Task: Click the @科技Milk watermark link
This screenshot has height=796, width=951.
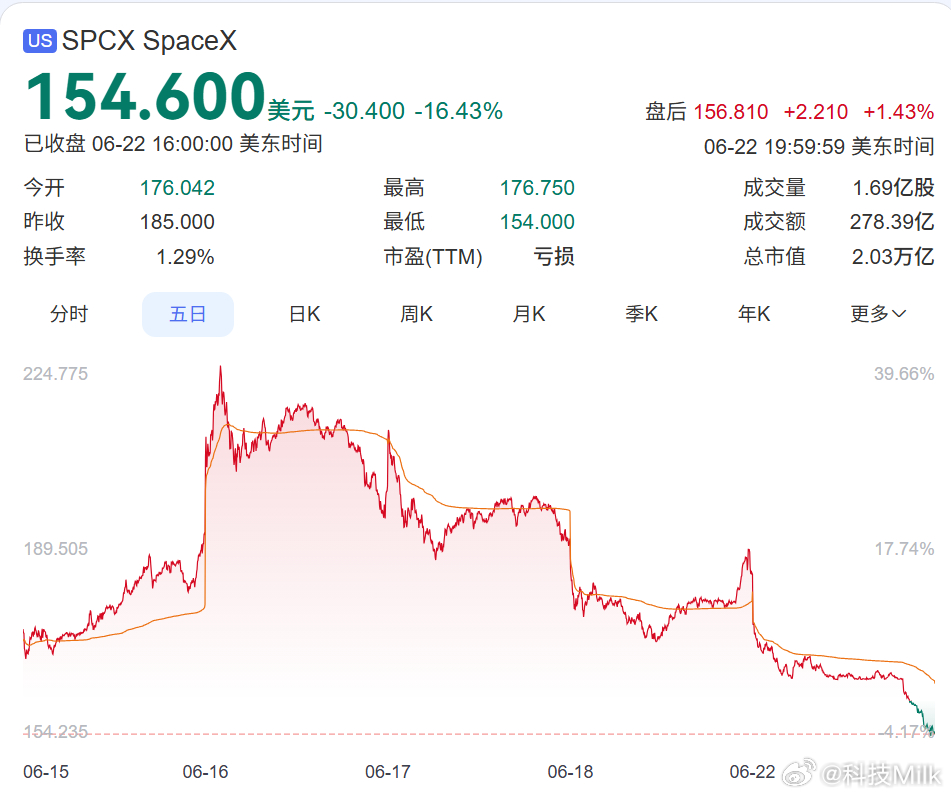Action: tap(881, 774)
